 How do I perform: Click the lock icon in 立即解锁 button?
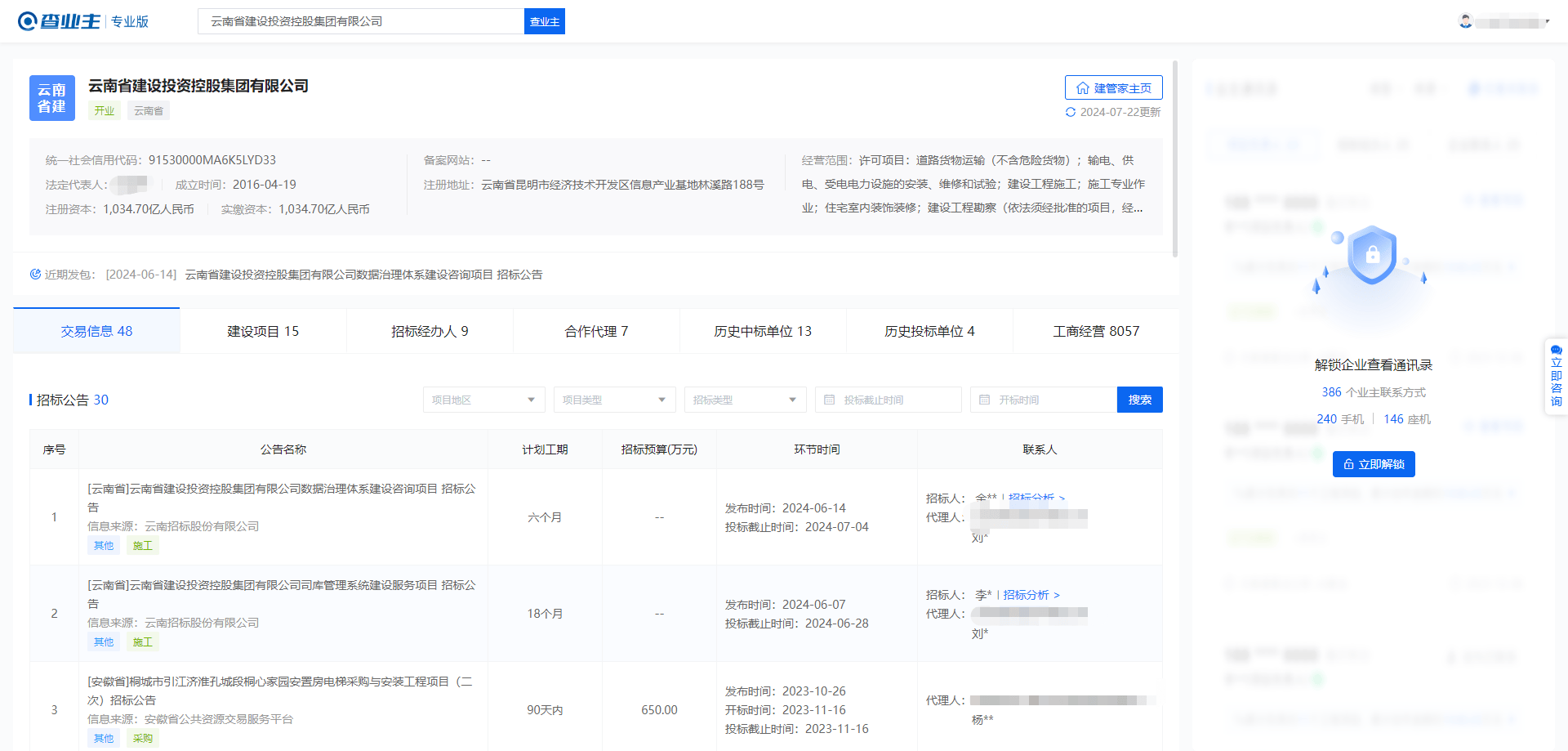(1348, 464)
